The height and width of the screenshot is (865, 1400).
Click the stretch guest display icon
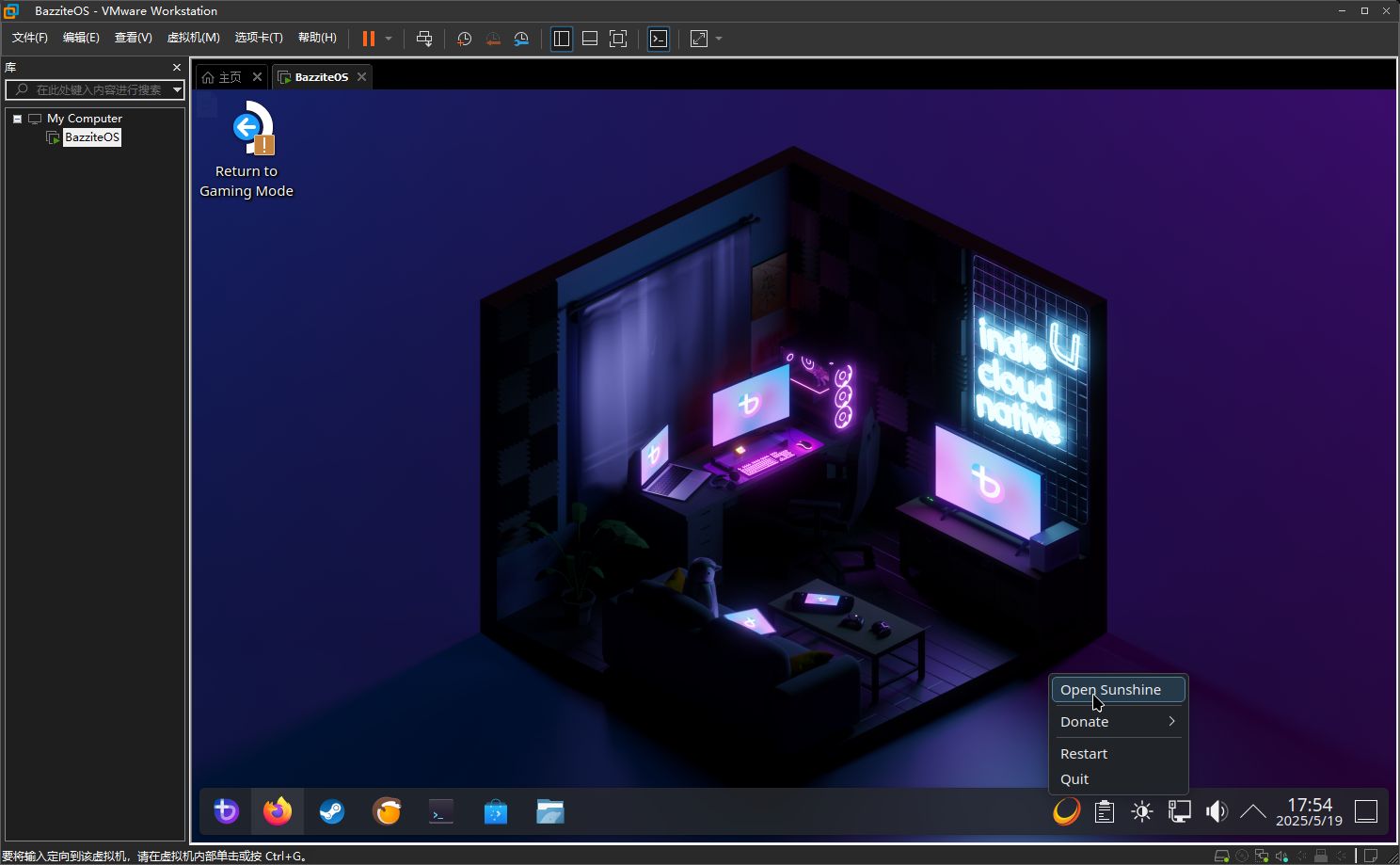pyautogui.click(x=699, y=39)
